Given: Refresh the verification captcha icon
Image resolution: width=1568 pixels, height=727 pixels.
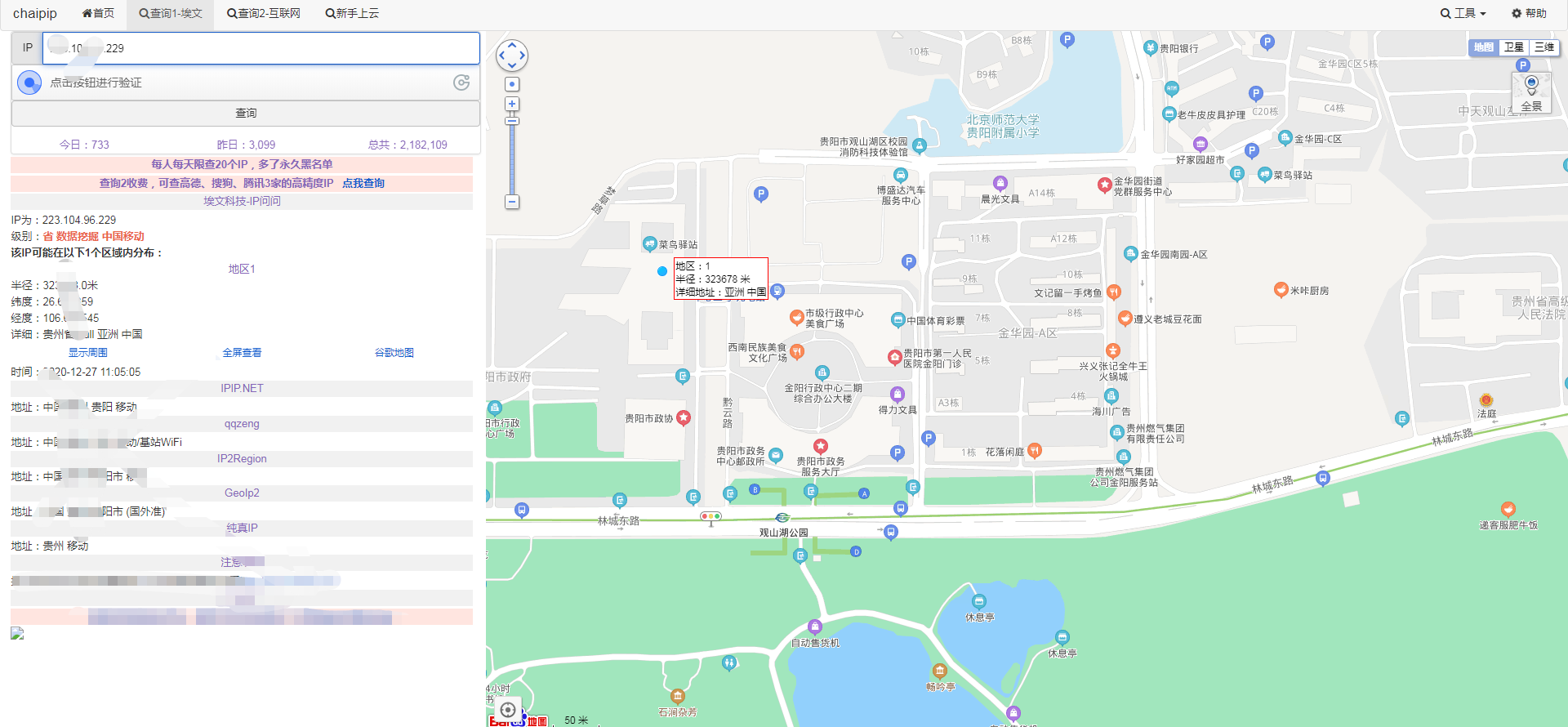Looking at the screenshot, I should 461,83.
